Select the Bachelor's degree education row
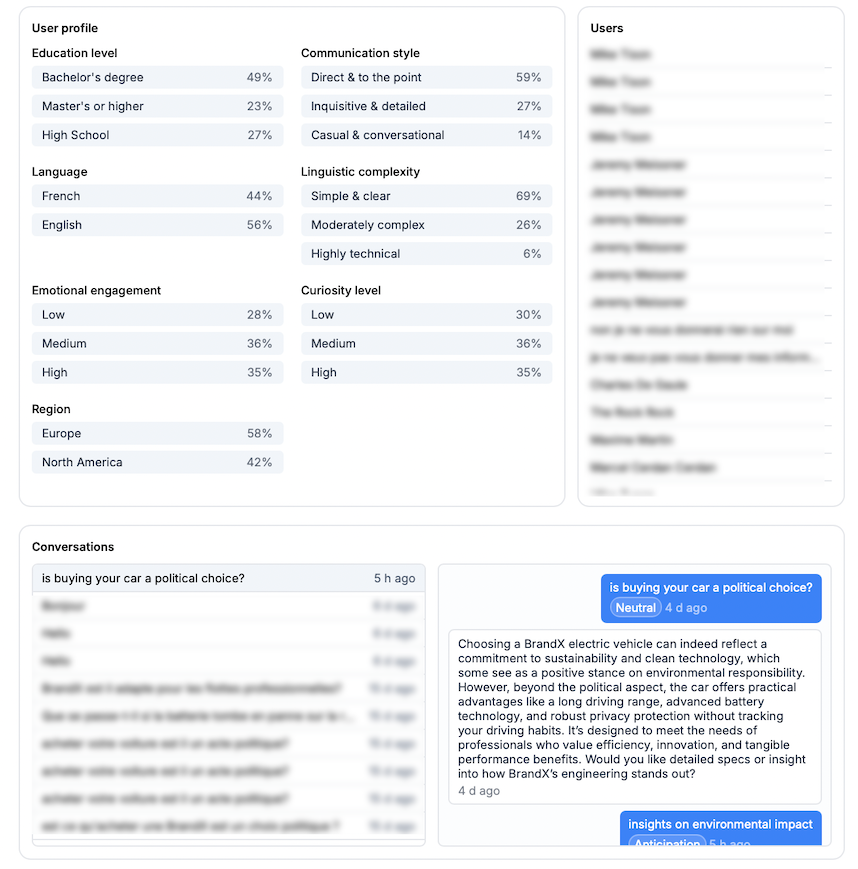 pyautogui.click(x=157, y=78)
